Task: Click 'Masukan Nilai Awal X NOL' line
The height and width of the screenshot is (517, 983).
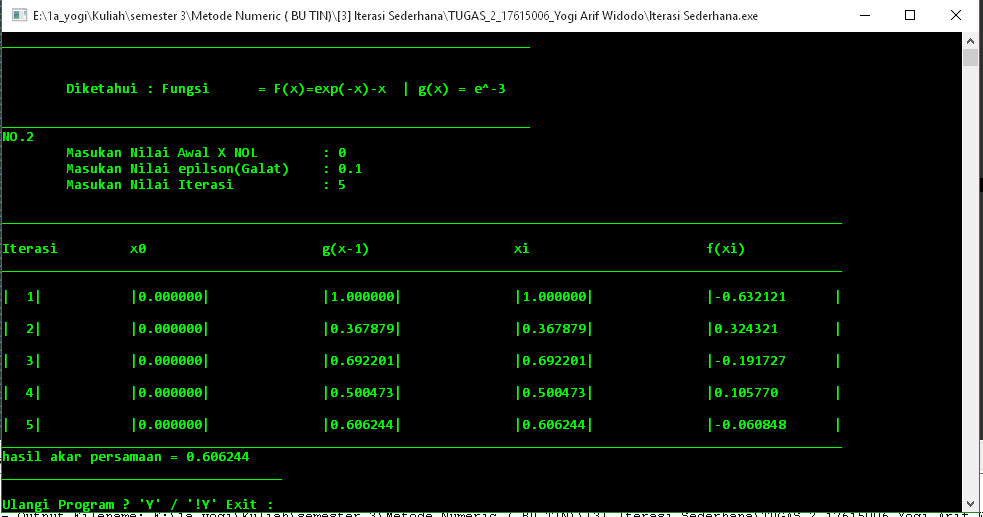Action: coord(206,153)
